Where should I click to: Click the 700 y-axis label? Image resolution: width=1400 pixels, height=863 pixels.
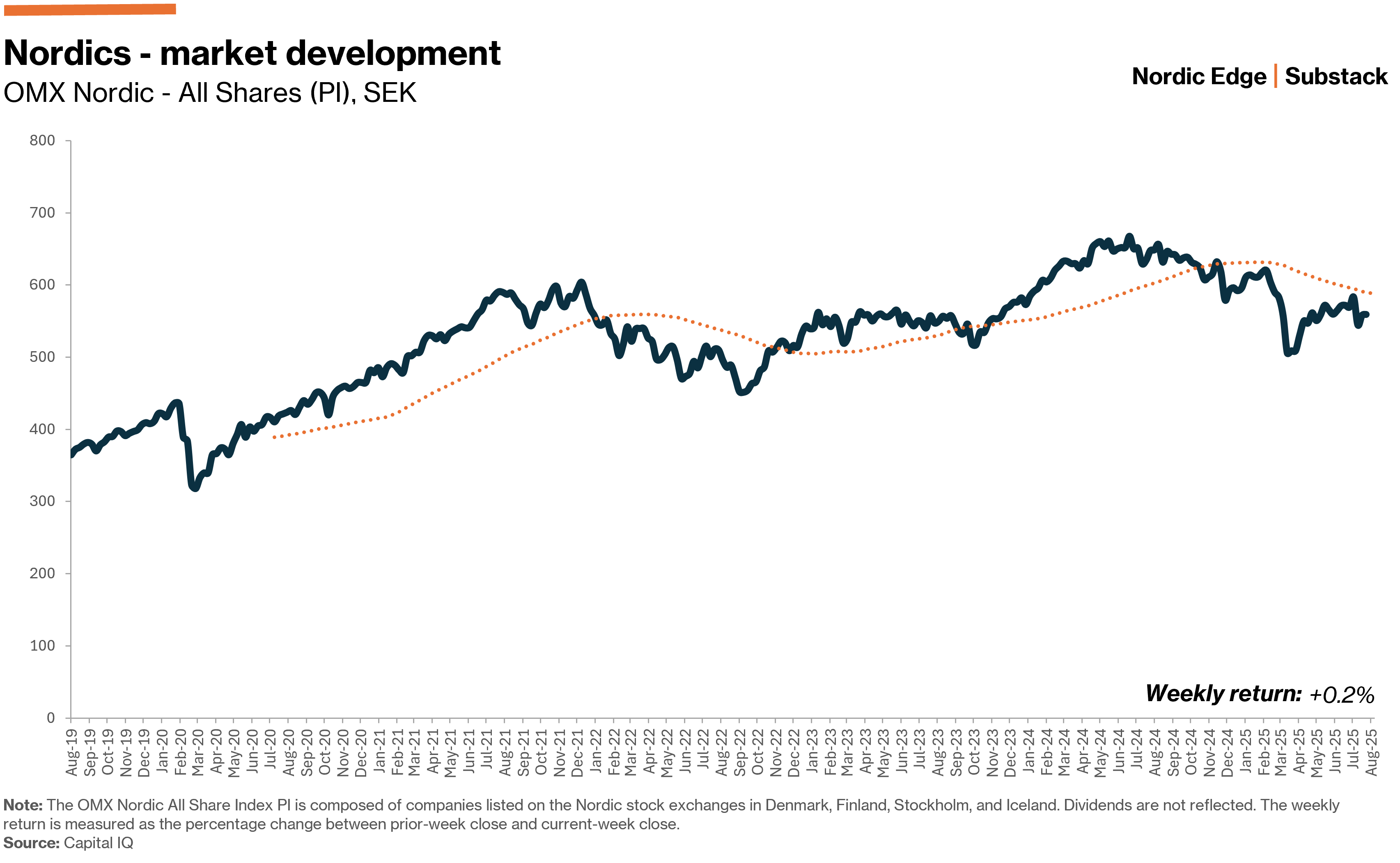[42, 213]
